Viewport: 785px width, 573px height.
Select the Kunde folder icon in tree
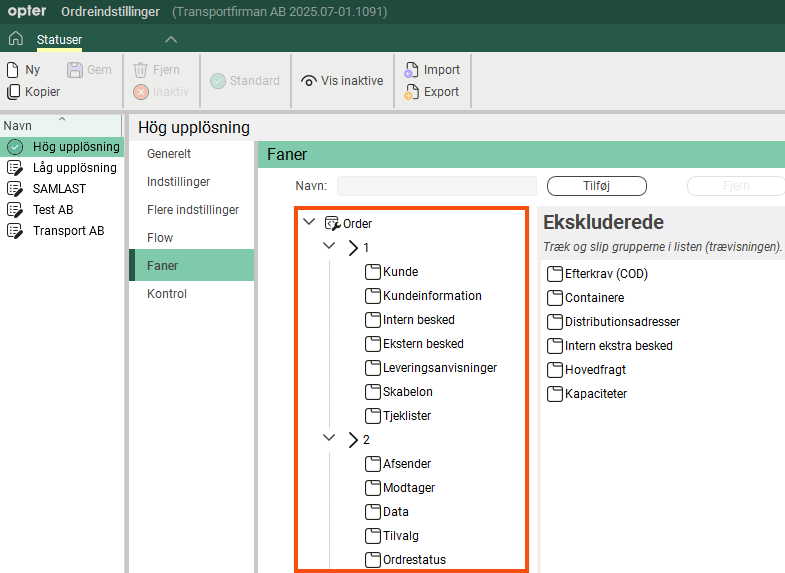click(373, 272)
